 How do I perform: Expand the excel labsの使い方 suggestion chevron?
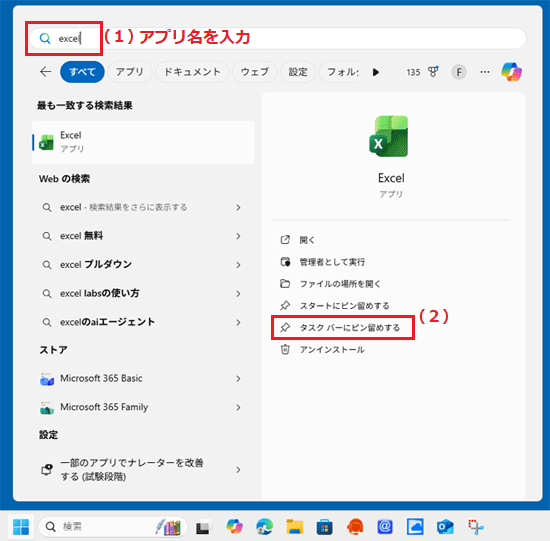pyautogui.click(x=238, y=294)
